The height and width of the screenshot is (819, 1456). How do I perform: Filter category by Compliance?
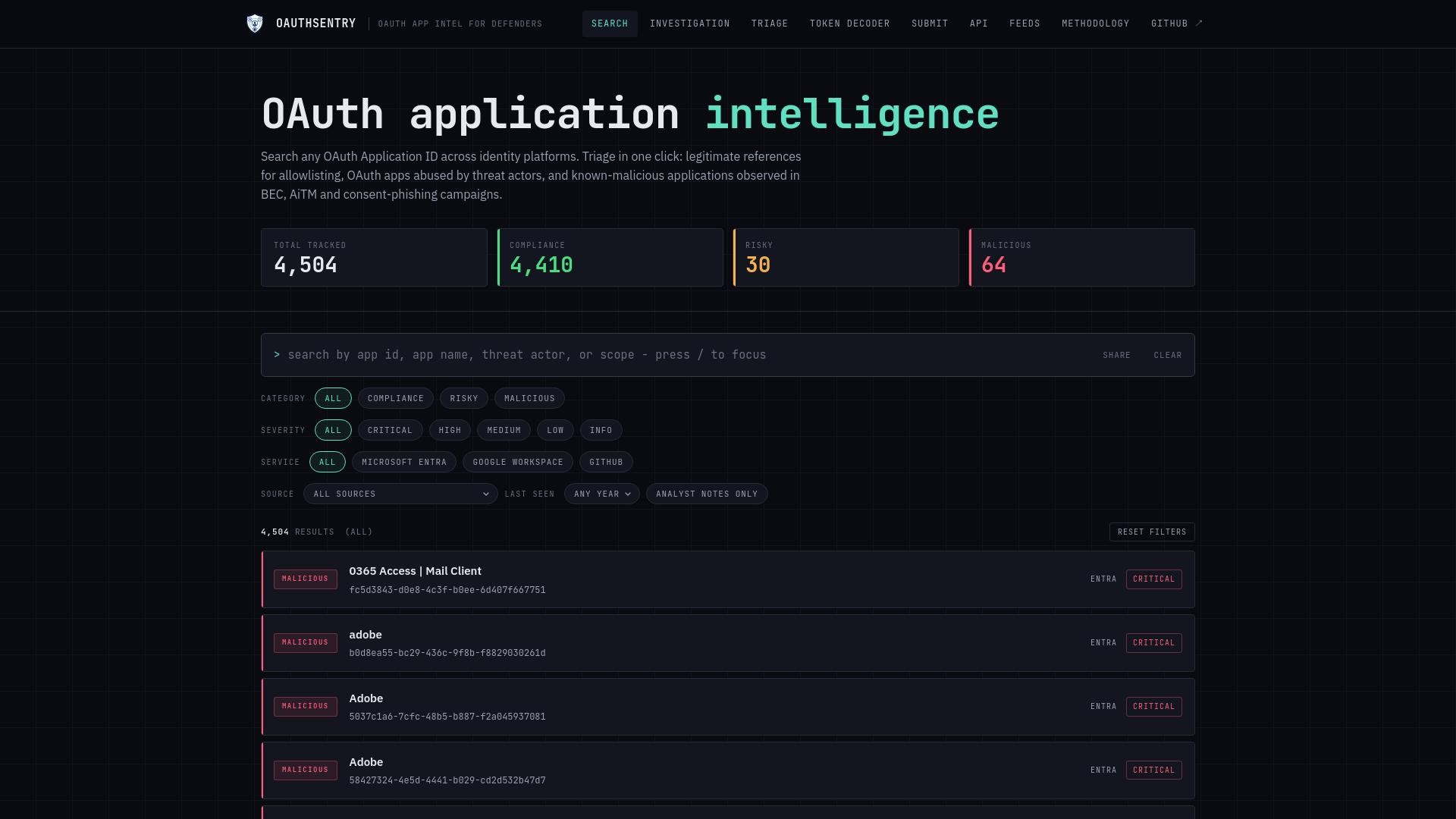tap(395, 398)
